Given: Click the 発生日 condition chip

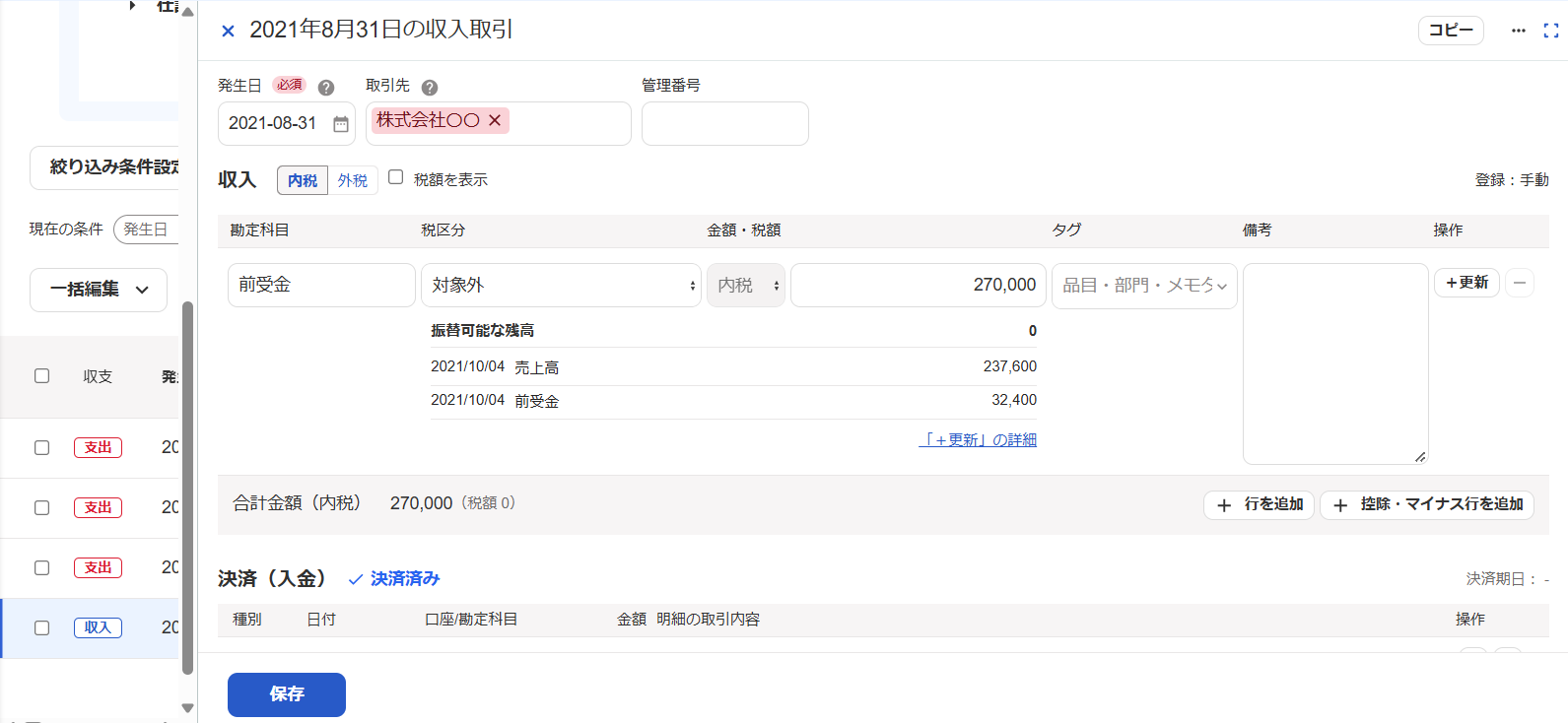Looking at the screenshot, I should coord(146,230).
